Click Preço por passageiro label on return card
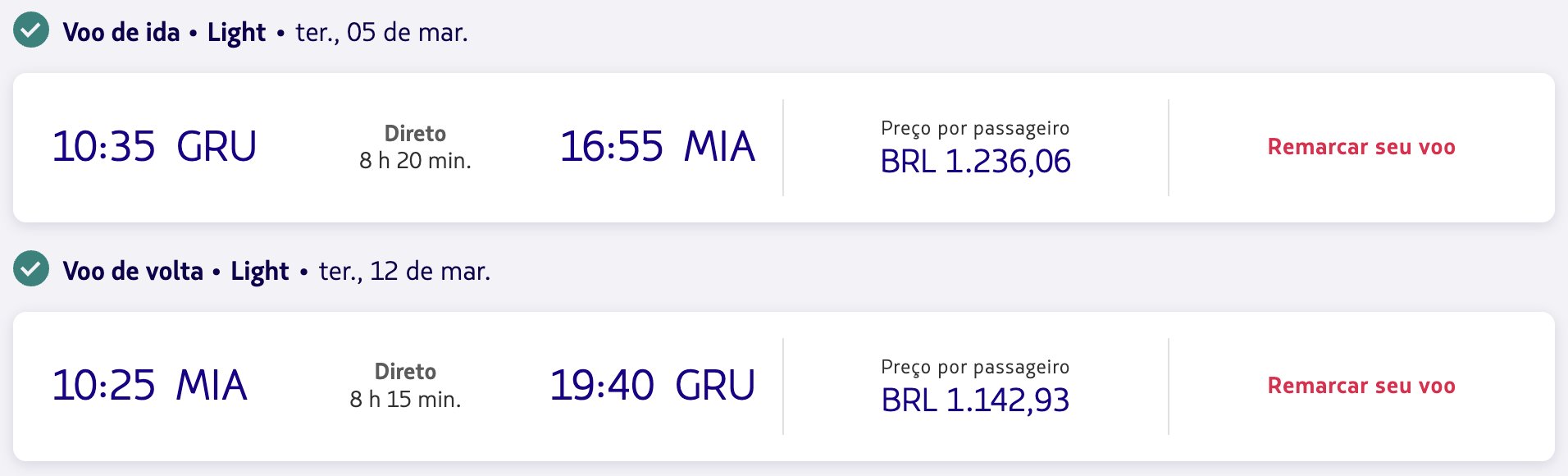 pos(975,367)
